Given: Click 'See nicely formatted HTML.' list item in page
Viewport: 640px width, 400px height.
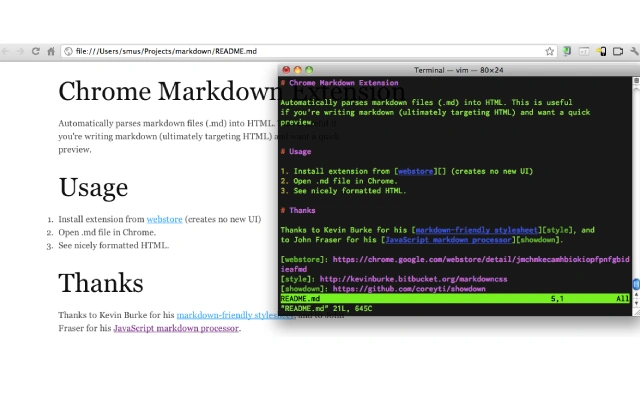Looking at the screenshot, I should [x=113, y=245].
